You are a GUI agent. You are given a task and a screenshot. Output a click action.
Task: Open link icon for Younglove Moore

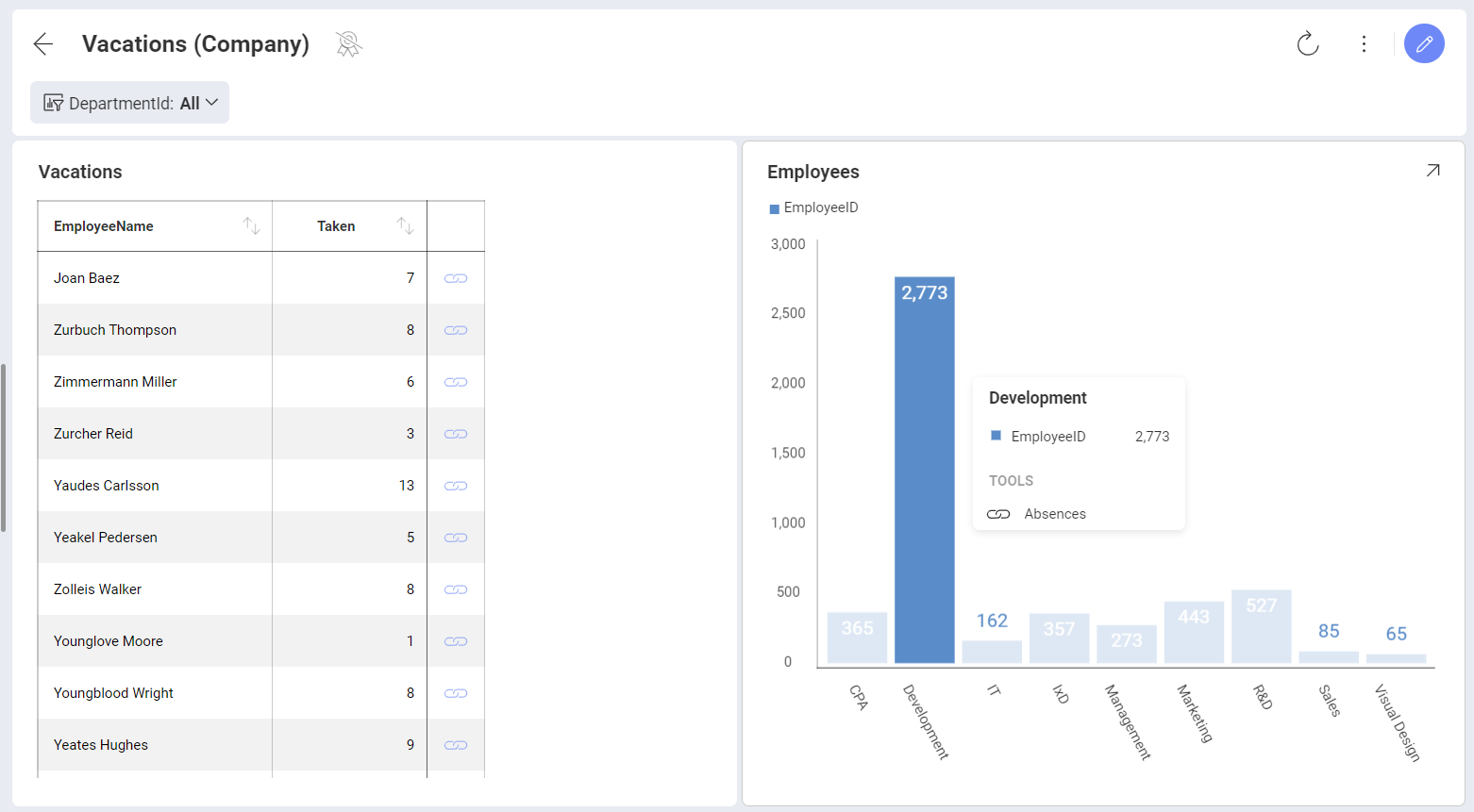pyautogui.click(x=456, y=641)
